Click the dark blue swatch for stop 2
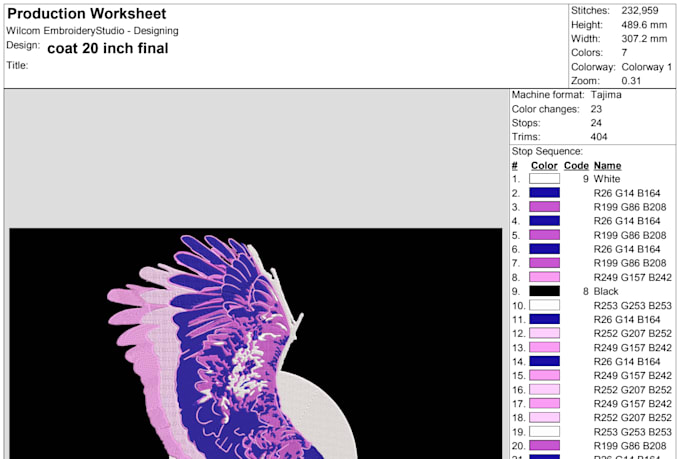This screenshot has width=680, height=459. tap(544, 193)
